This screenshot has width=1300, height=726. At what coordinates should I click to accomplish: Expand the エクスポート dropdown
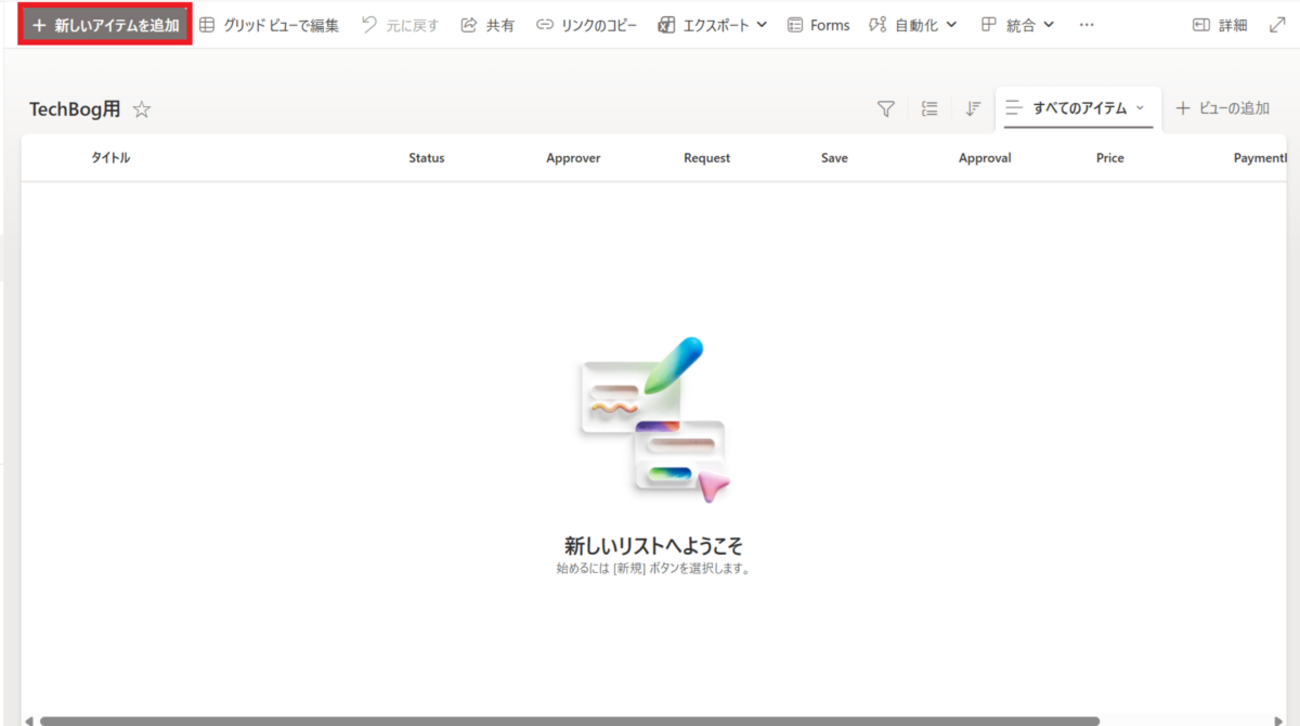[713, 26]
